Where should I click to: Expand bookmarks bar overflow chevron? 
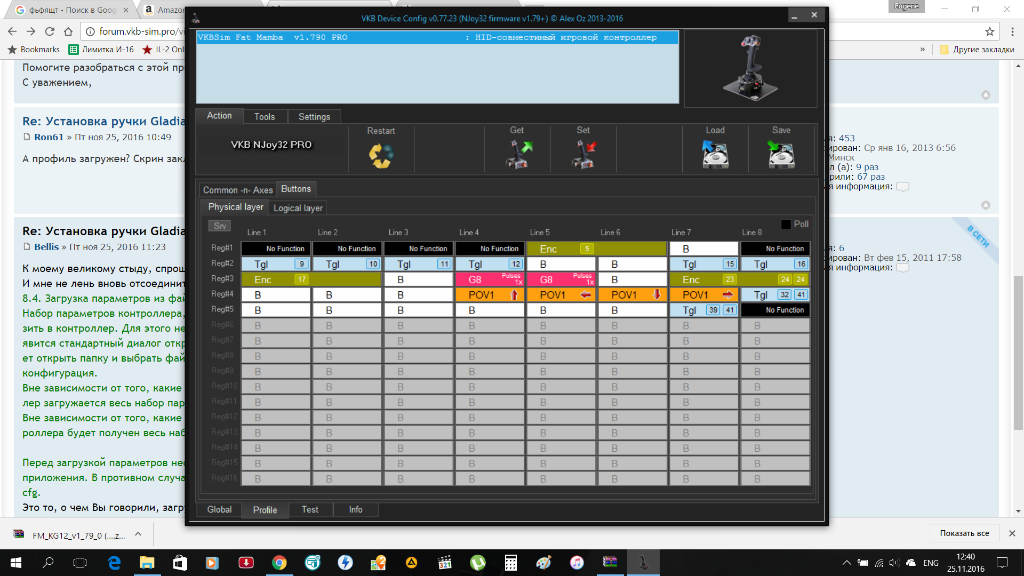(922, 50)
